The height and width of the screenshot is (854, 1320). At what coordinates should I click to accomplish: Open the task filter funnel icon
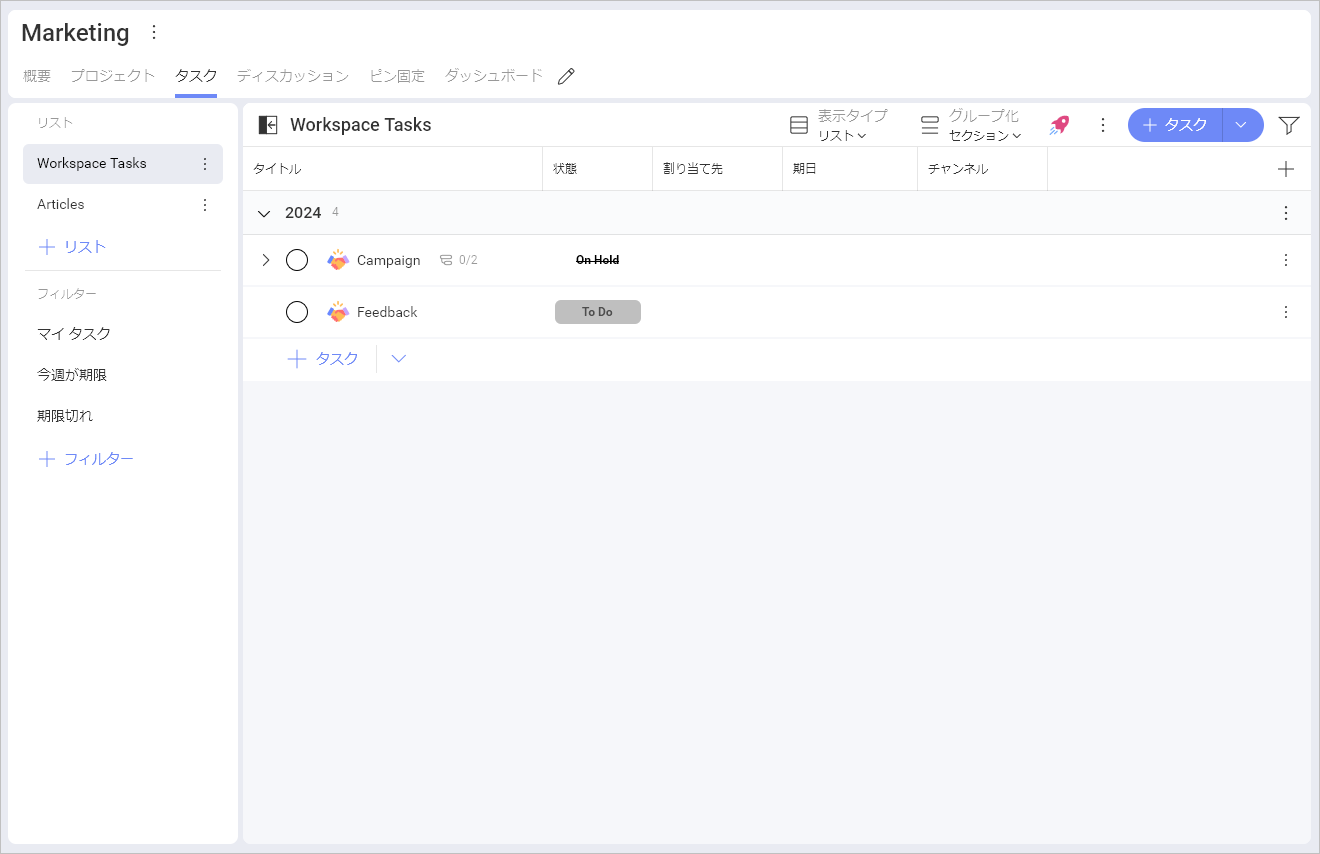[1289, 125]
